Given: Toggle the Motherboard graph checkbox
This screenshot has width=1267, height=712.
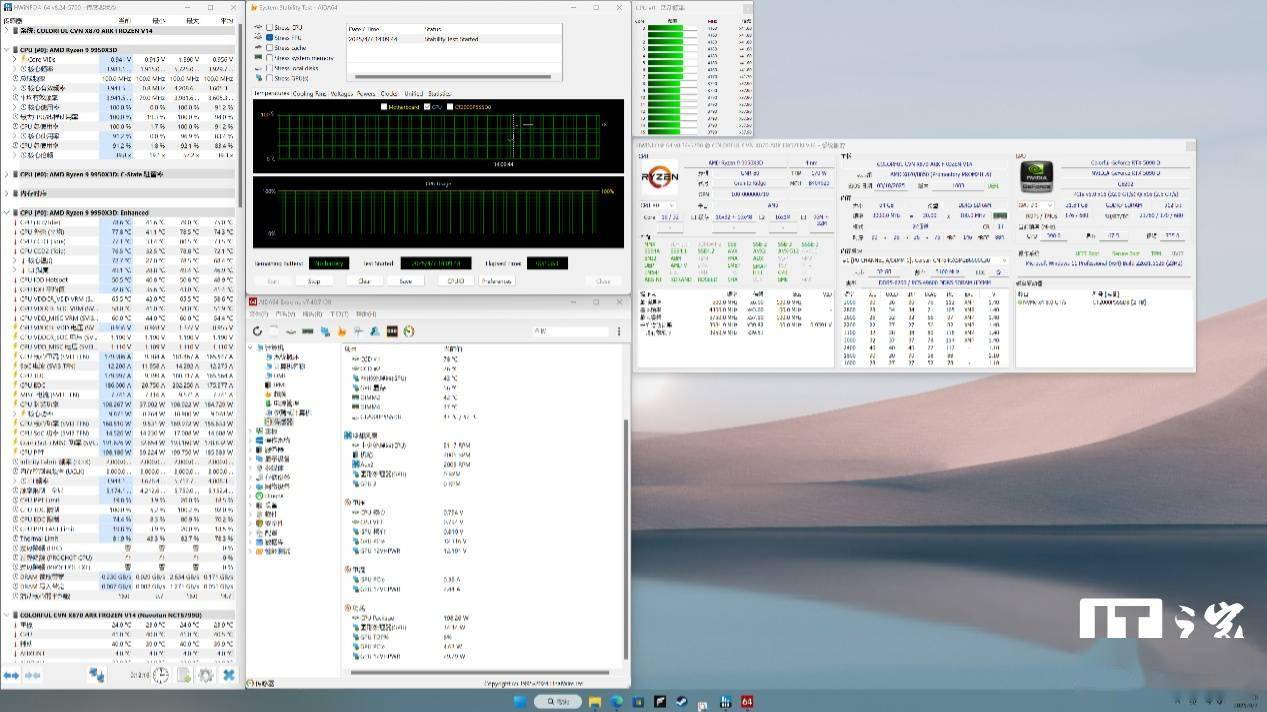Looking at the screenshot, I should pyautogui.click(x=385, y=106).
